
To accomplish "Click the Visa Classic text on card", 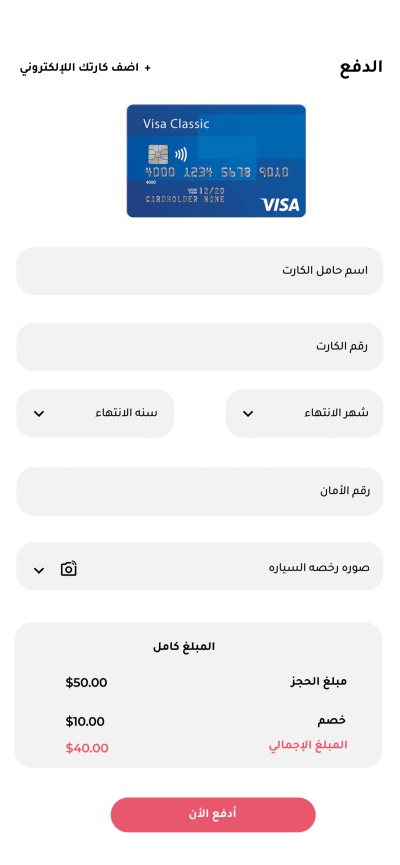I will pyautogui.click(x=176, y=124).
